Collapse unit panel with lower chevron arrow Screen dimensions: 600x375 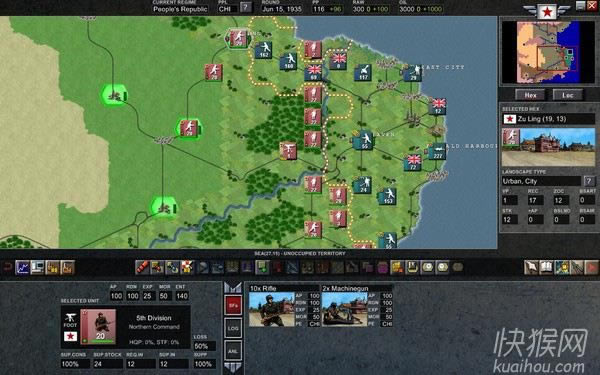233,368
